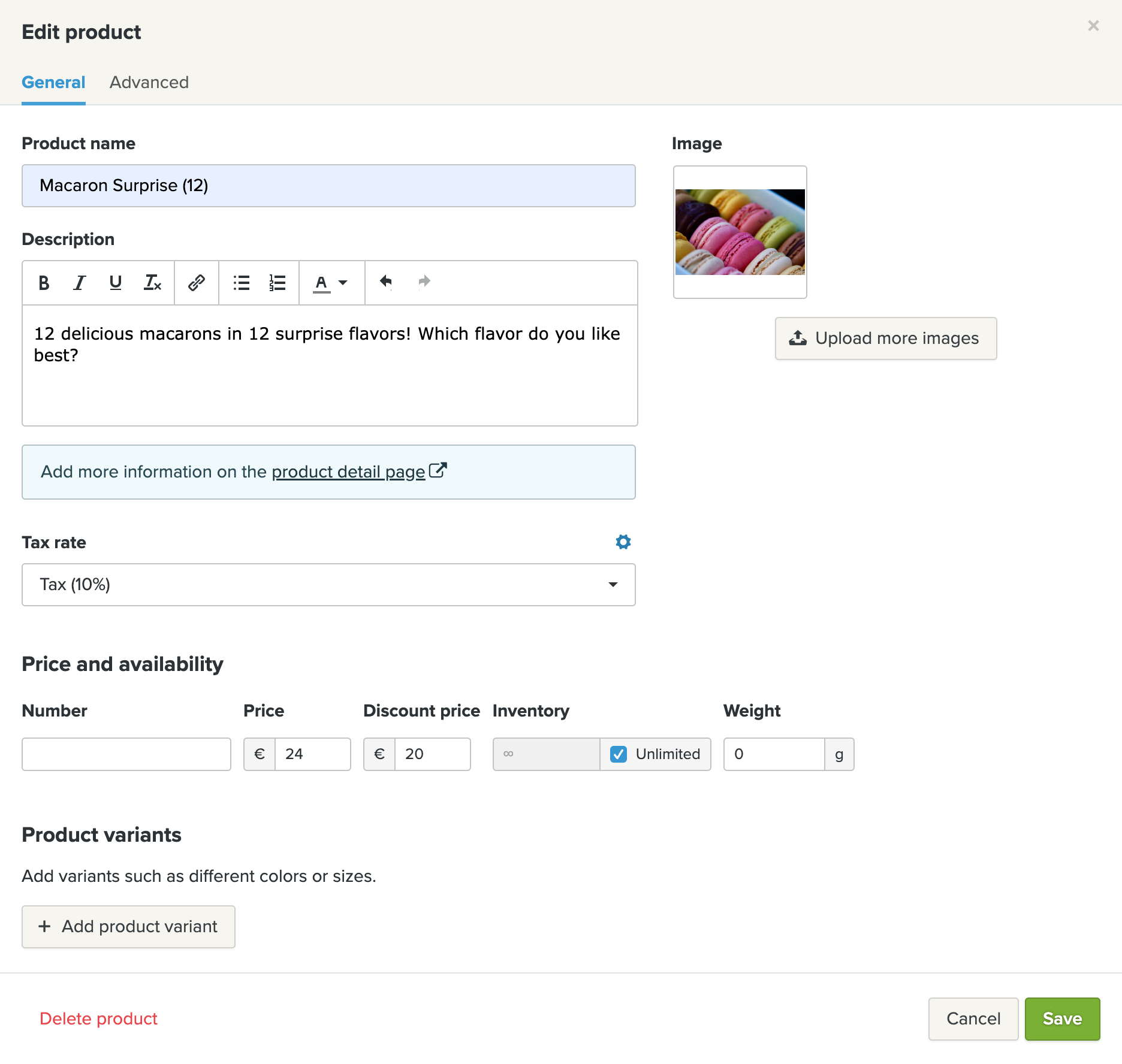The image size is (1122, 1064).
Task: Undo the last description edit
Action: click(x=386, y=282)
